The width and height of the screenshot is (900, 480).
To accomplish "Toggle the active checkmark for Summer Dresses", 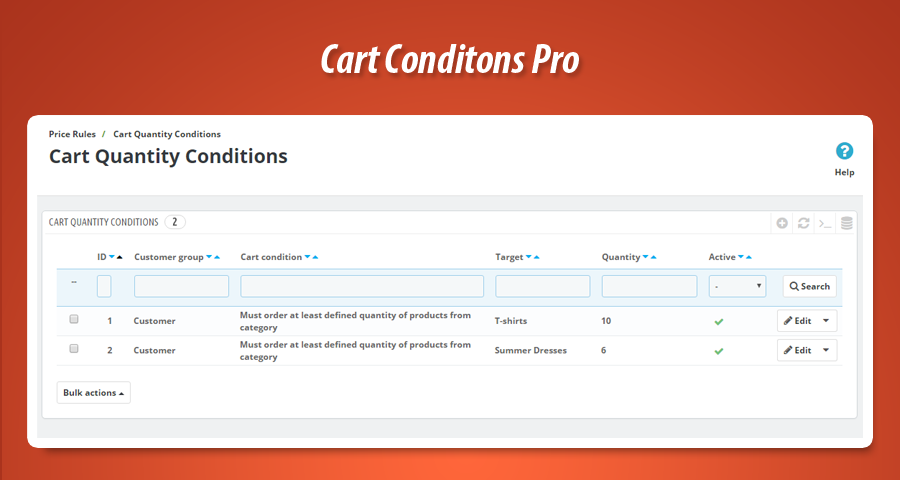I will click(x=718, y=351).
